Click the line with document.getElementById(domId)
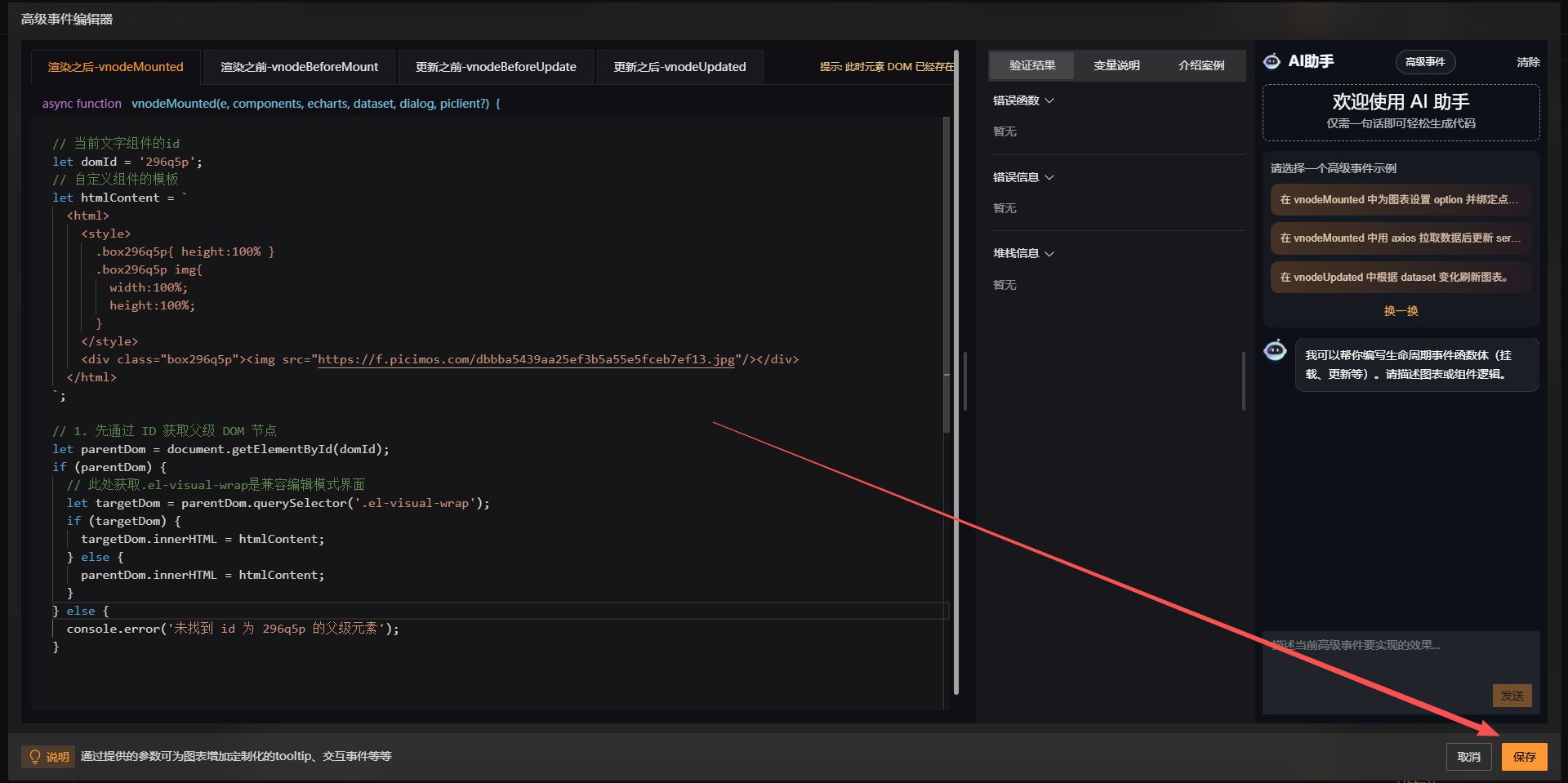Viewport: 1568px width, 783px height. (221, 449)
